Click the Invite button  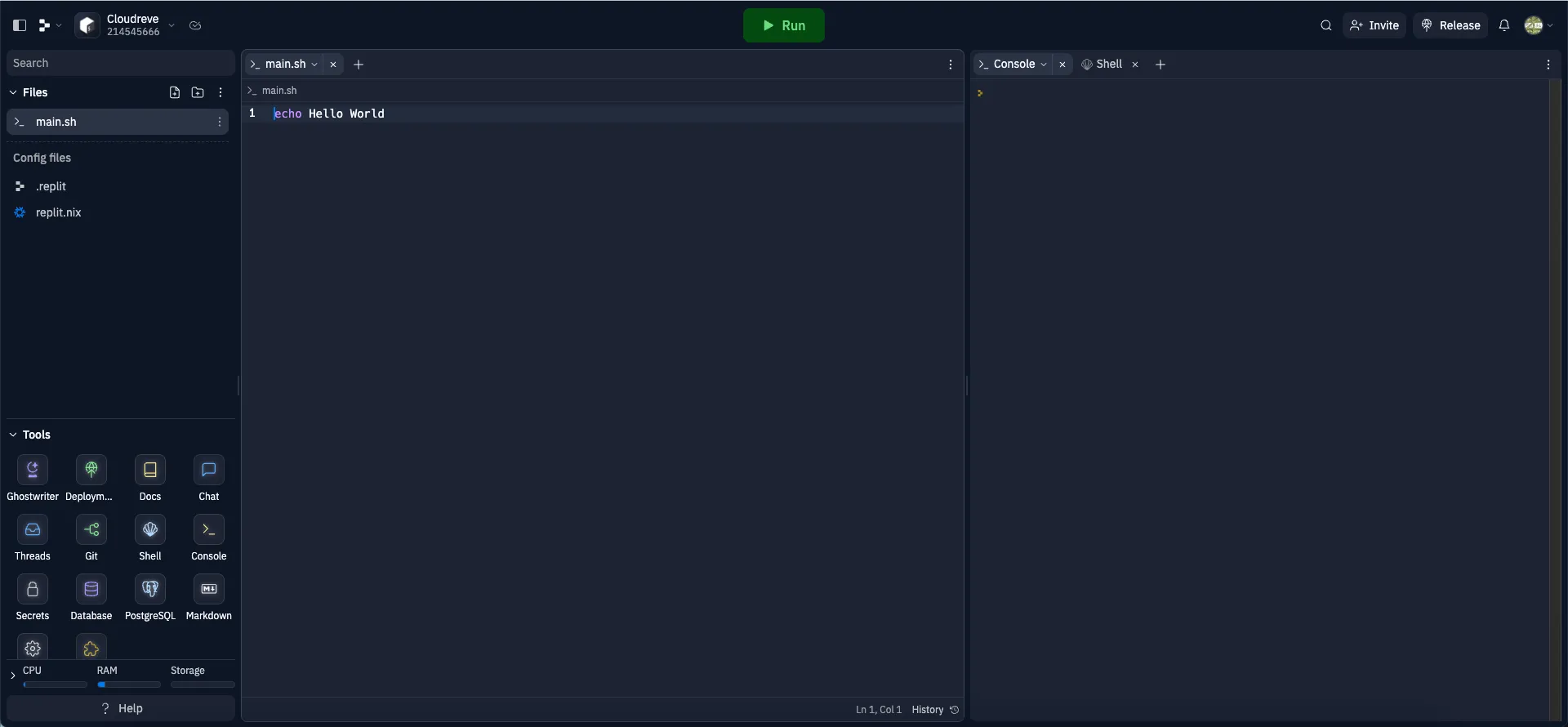pyautogui.click(x=1374, y=25)
